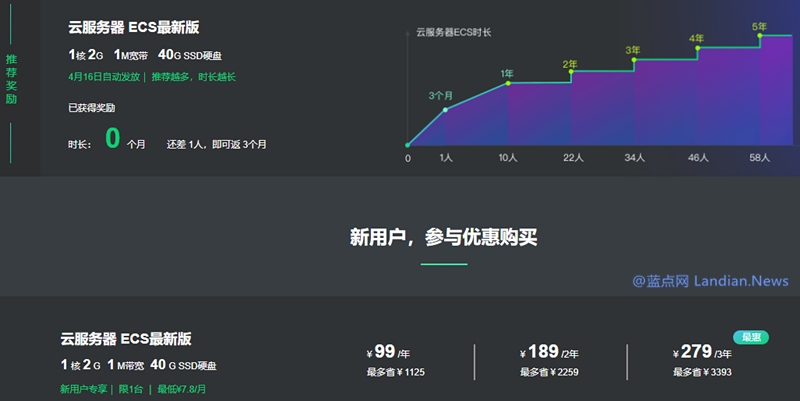The width and height of the screenshot is (800, 401).
Task: Click 新用户专享 green text in bottom section
Action: (x=82, y=388)
